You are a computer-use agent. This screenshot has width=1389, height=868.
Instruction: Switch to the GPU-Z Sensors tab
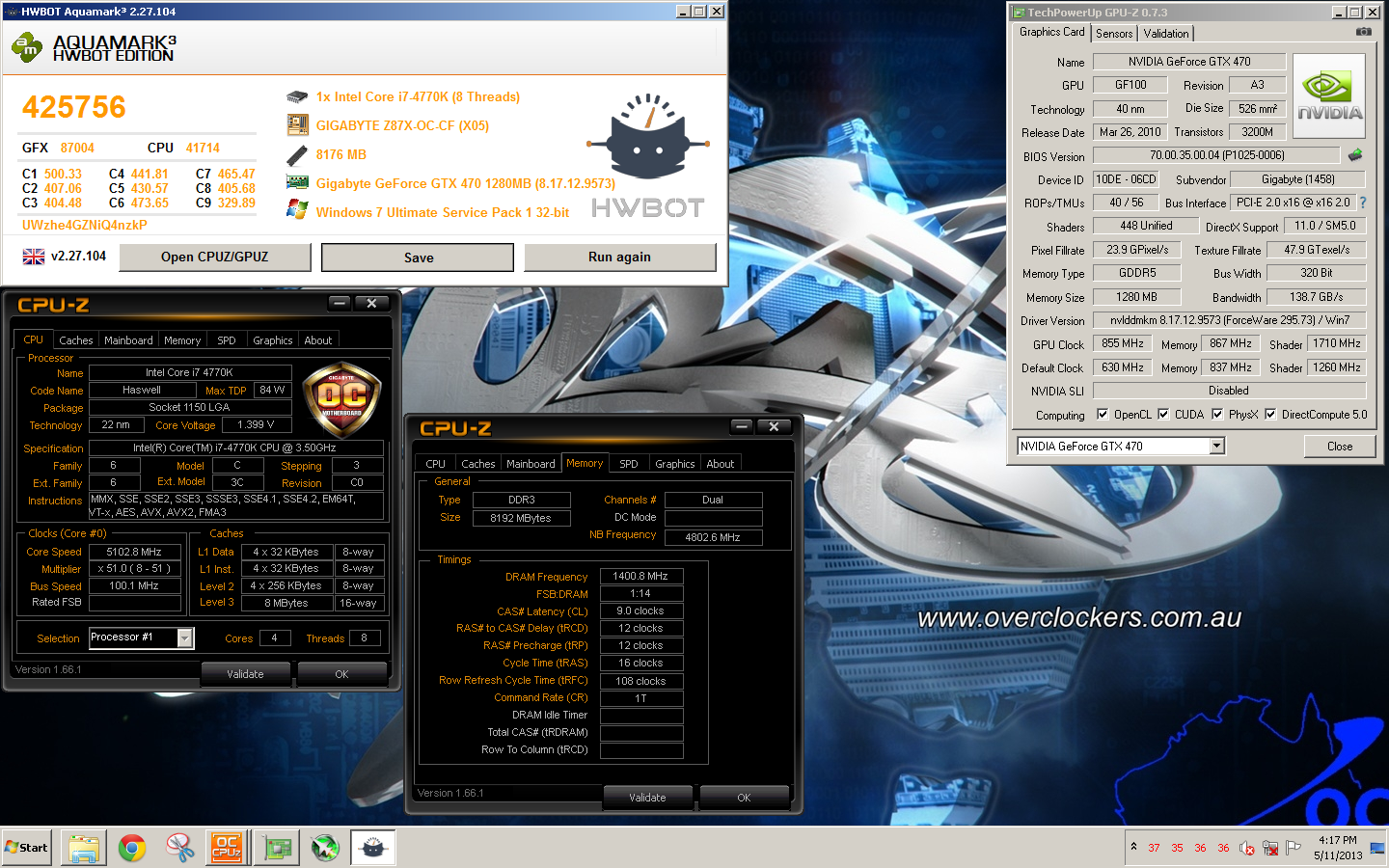point(1114,34)
